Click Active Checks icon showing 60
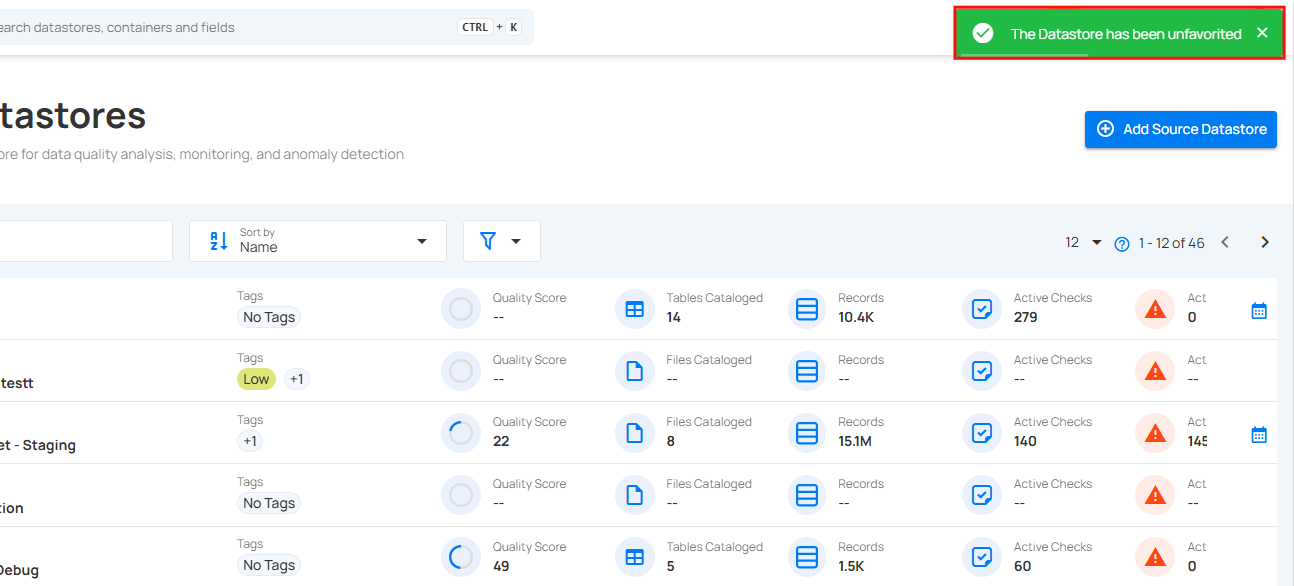The width and height of the screenshot is (1294, 586). pos(982,558)
